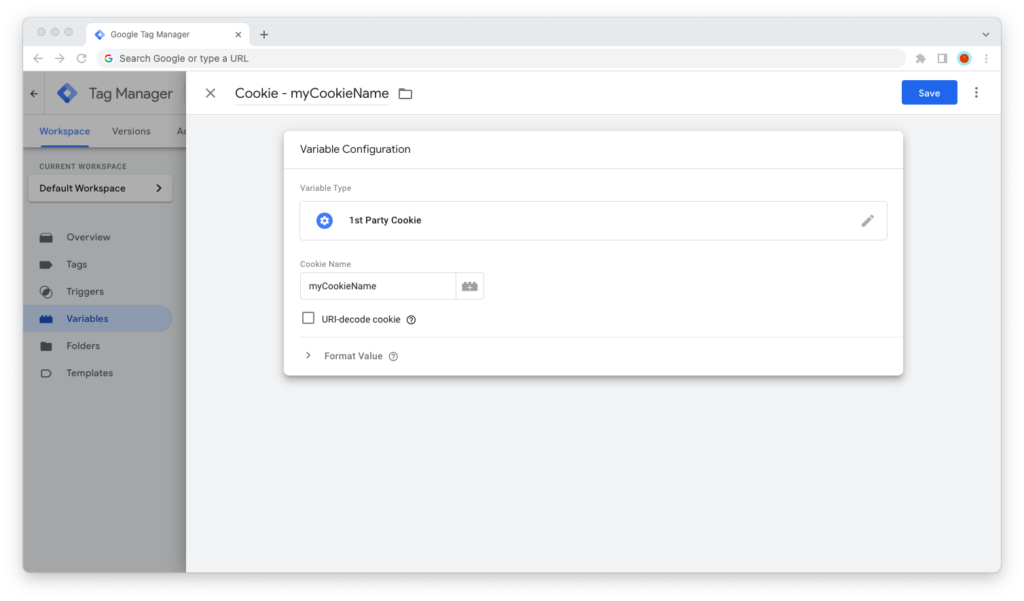Click the browser back arrow
This screenshot has width=1024, height=601.
click(x=38, y=58)
